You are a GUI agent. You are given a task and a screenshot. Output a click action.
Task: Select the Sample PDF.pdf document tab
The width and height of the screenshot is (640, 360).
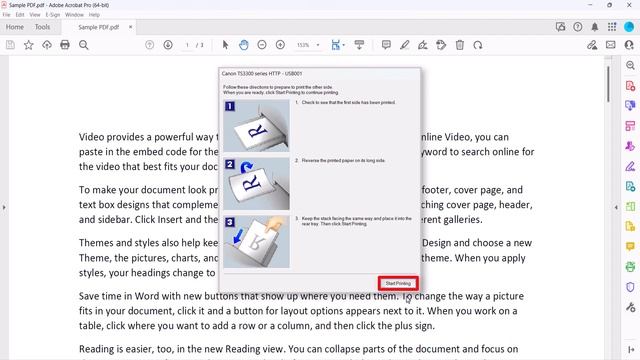98,27
